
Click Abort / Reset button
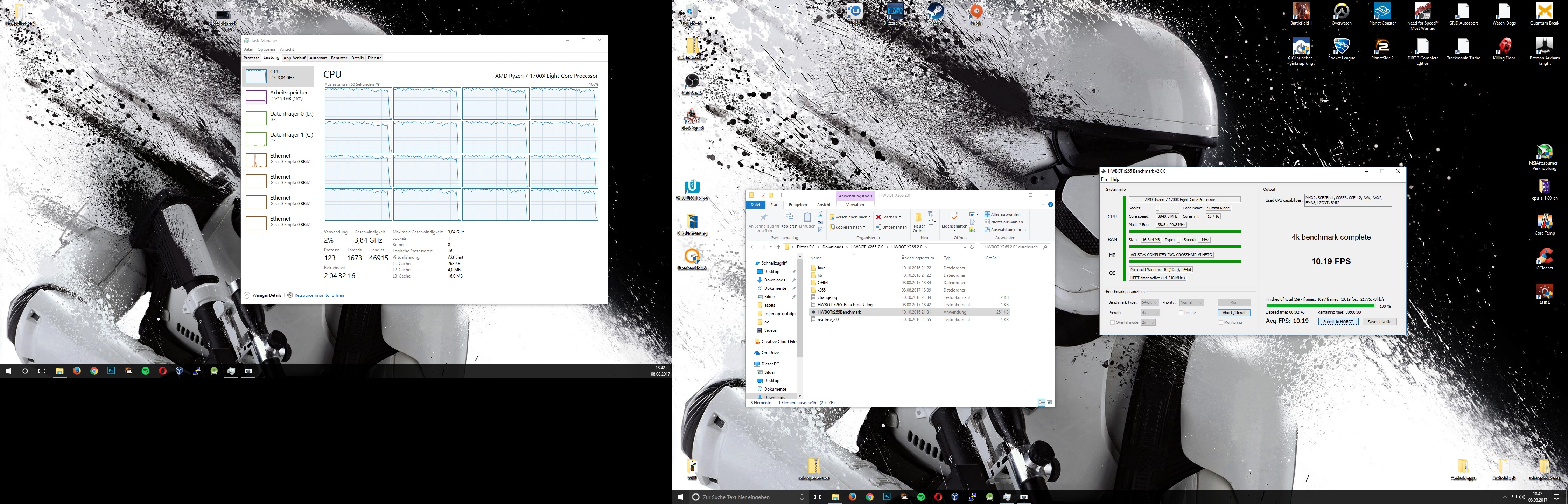coord(1234,313)
